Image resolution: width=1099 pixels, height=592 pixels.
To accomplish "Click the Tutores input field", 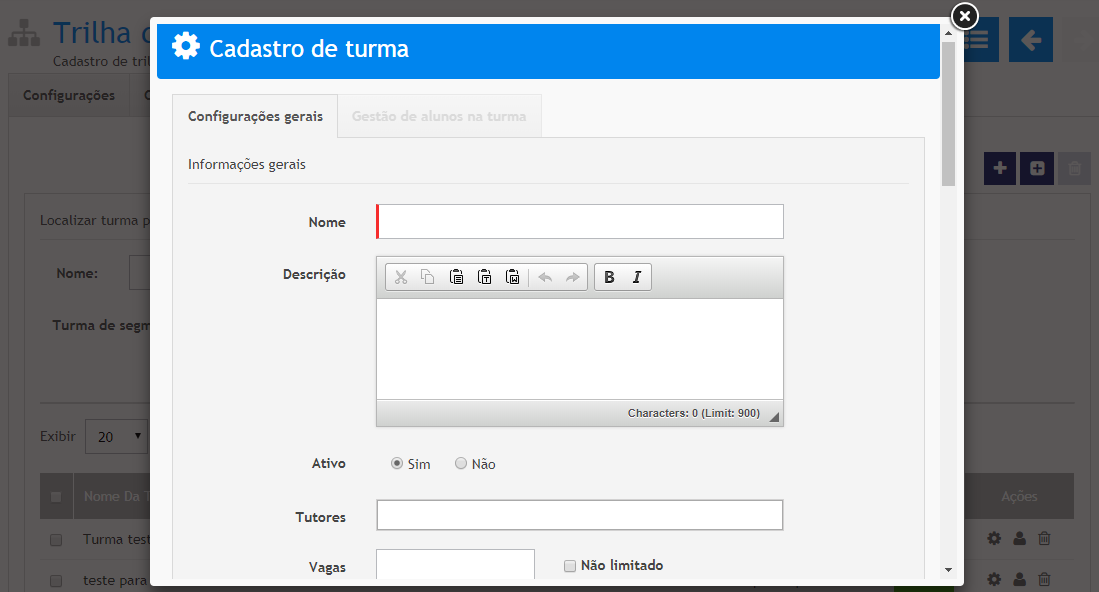I will [579, 515].
